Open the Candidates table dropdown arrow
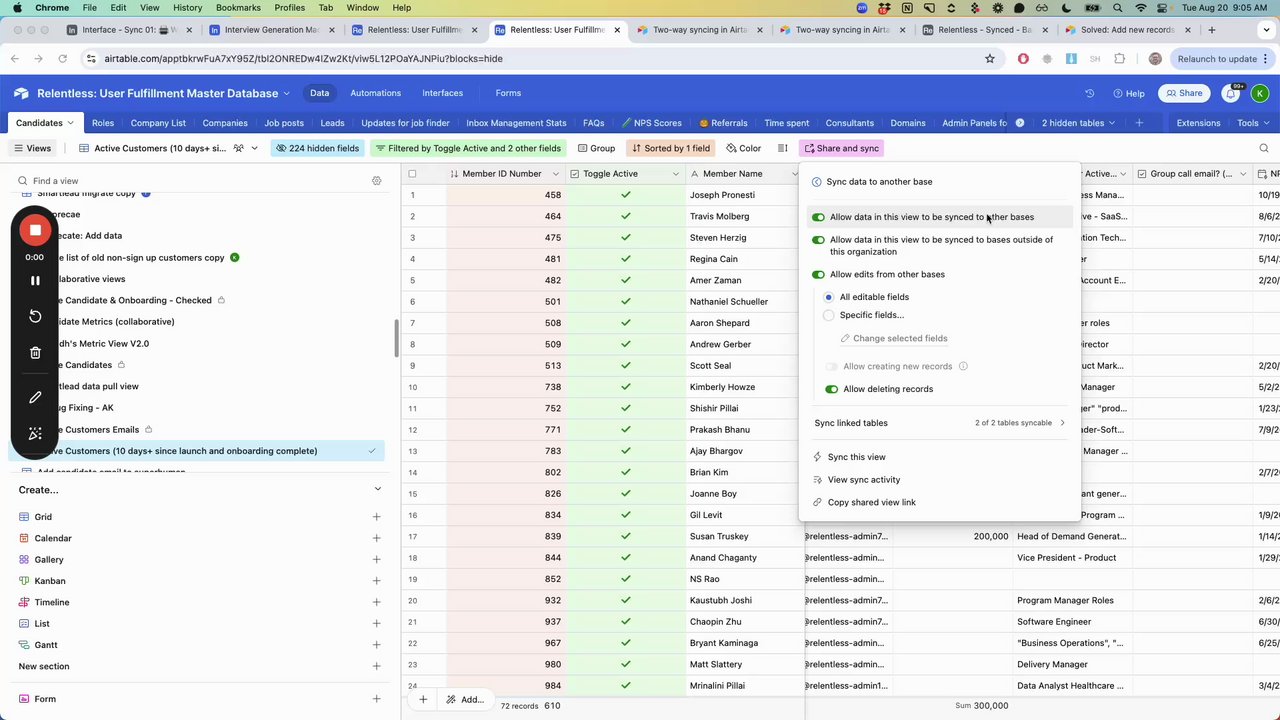This screenshot has height=720, width=1280. point(70,123)
